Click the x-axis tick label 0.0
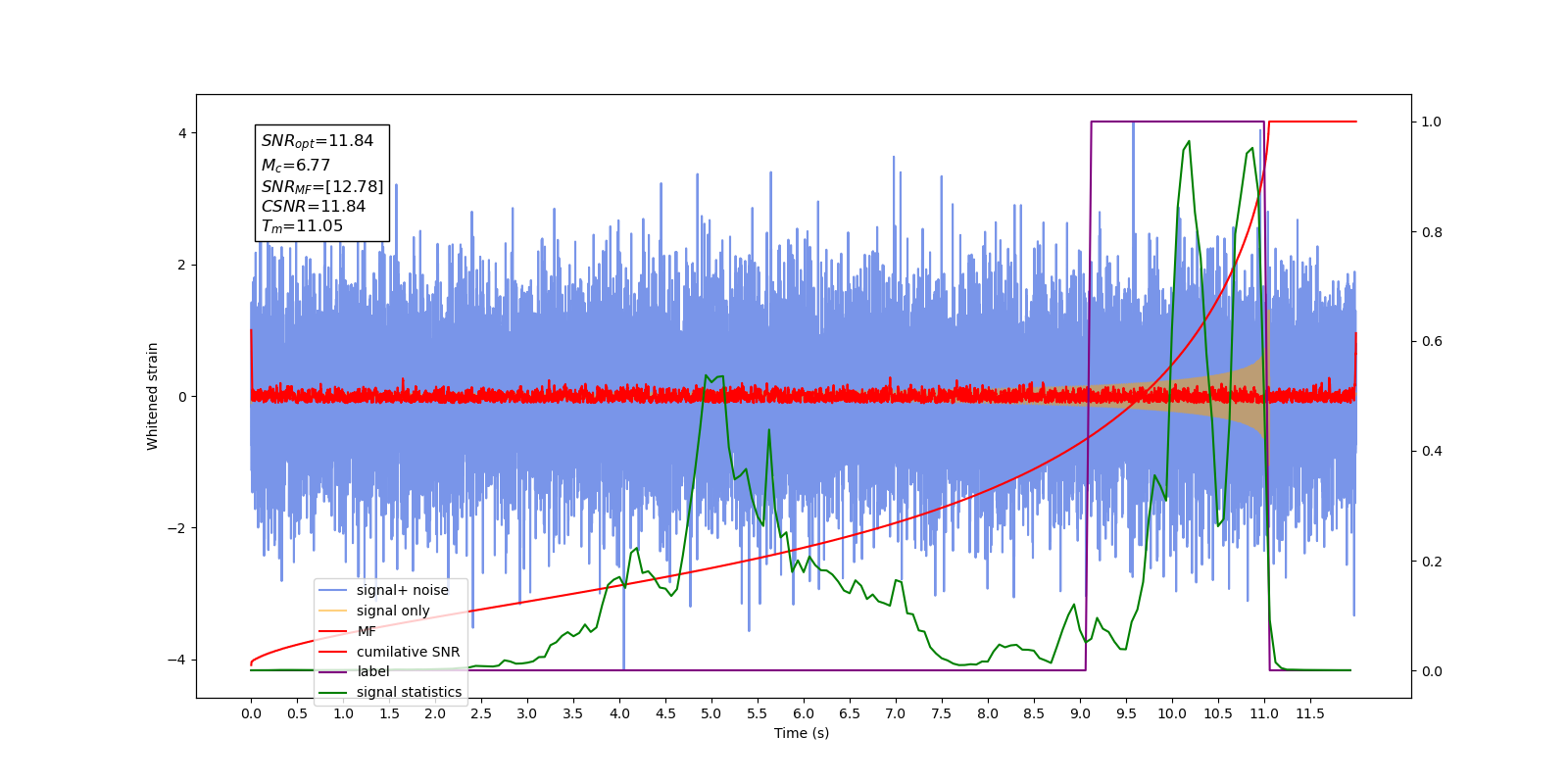1568x784 pixels. (x=251, y=713)
